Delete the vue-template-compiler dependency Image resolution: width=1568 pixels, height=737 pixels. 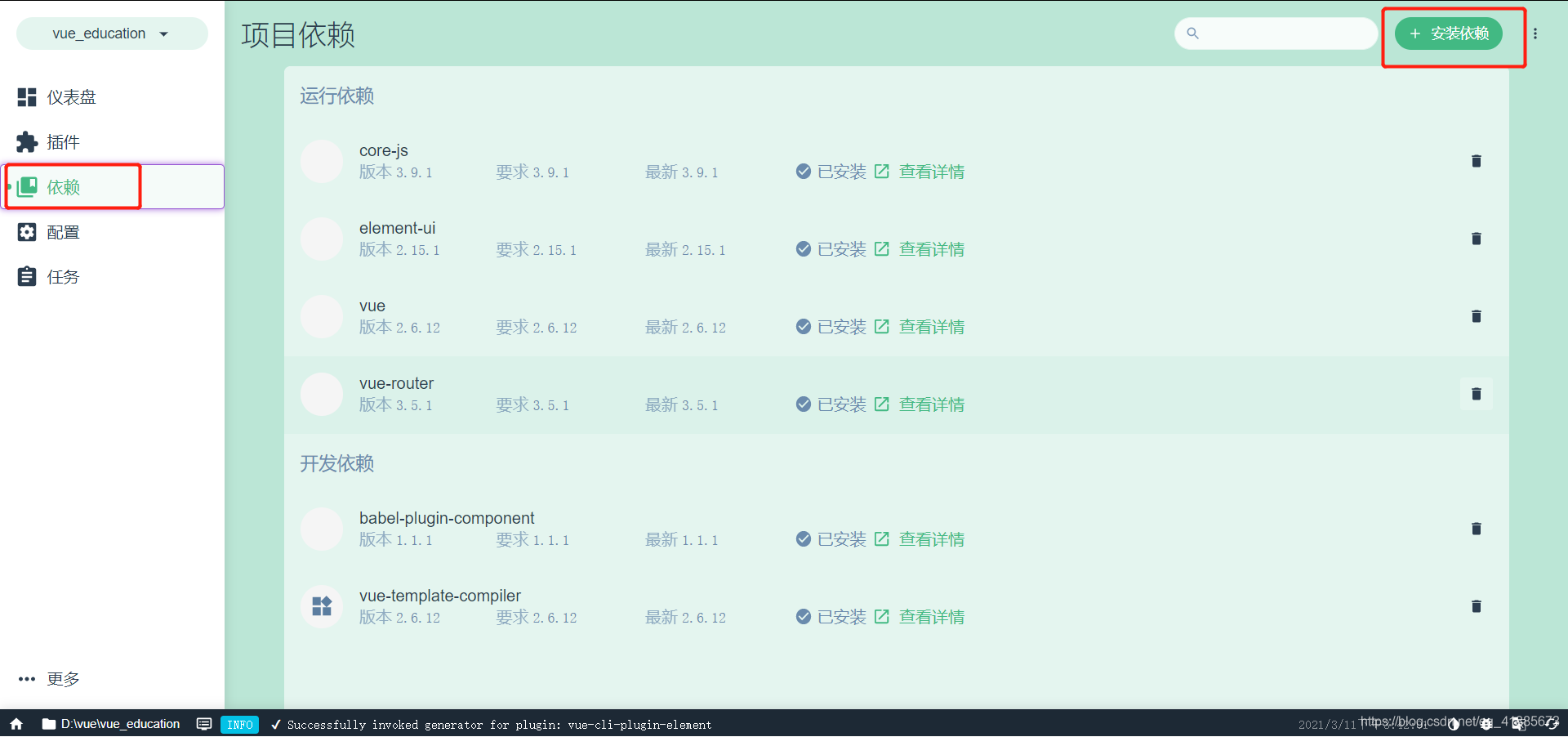(1477, 606)
